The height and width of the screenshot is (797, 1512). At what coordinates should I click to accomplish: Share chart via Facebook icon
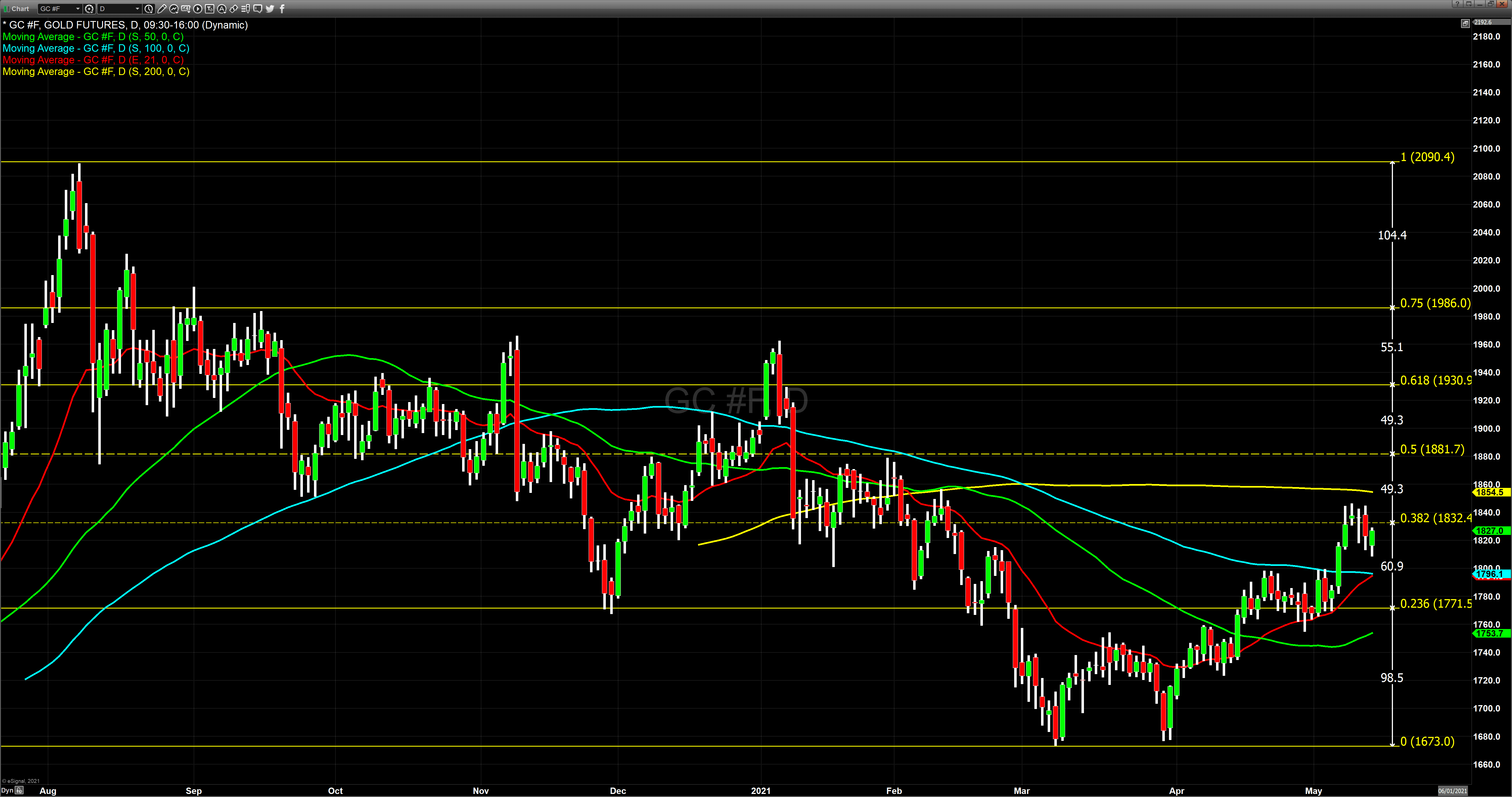pyautogui.click(x=282, y=9)
